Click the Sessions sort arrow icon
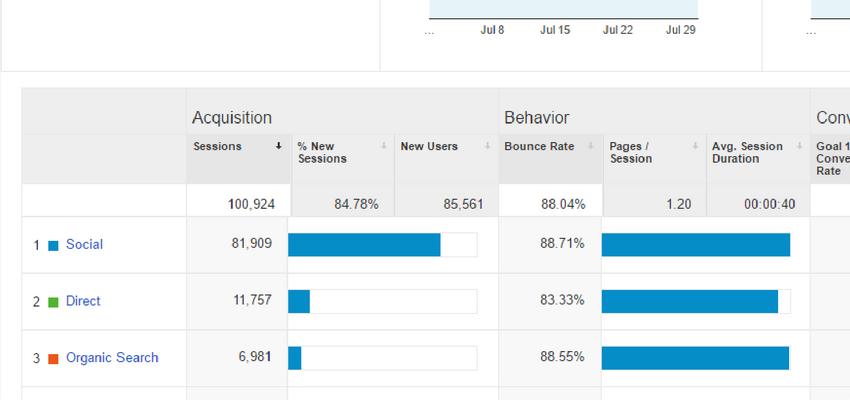Viewport: 850px width, 400px height. (x=279, y=146)
